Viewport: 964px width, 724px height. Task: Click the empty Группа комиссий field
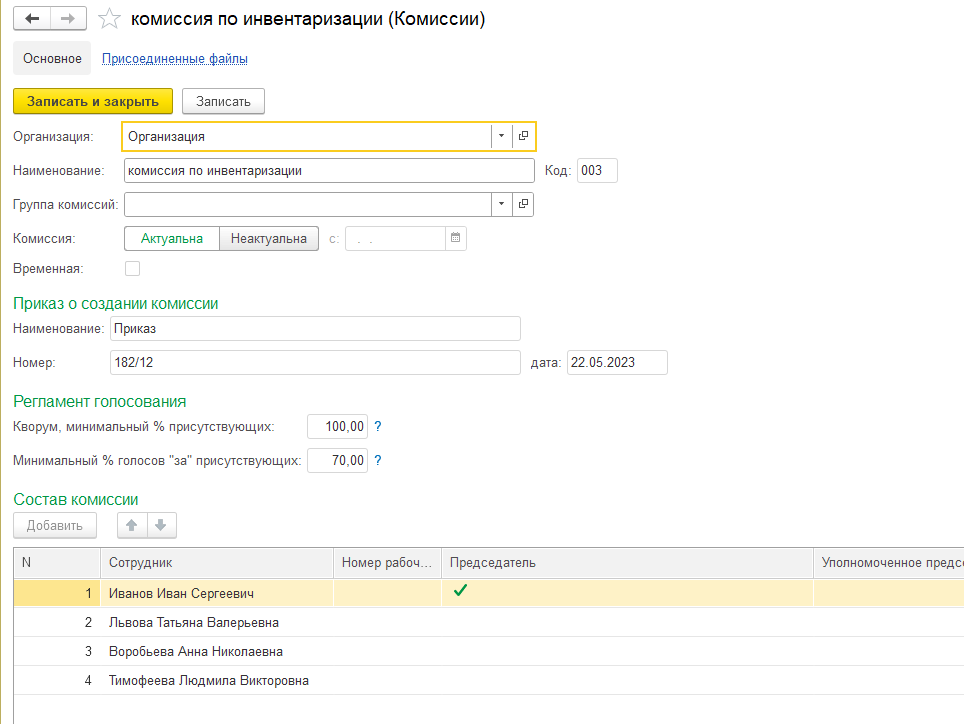click(307, 204)
